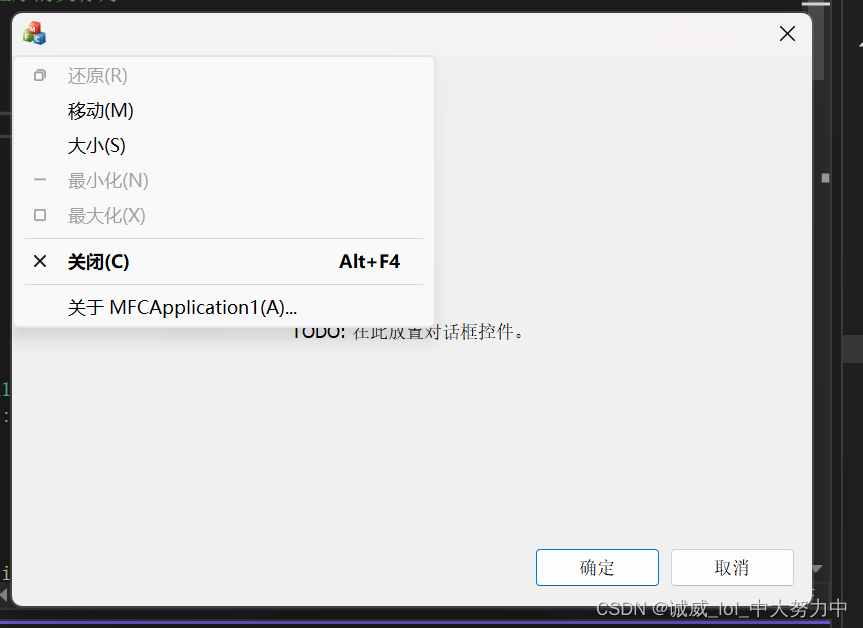Click the restore icon beside 还原(R)
The width and height of the screenshot is (863, 628).
40,75
